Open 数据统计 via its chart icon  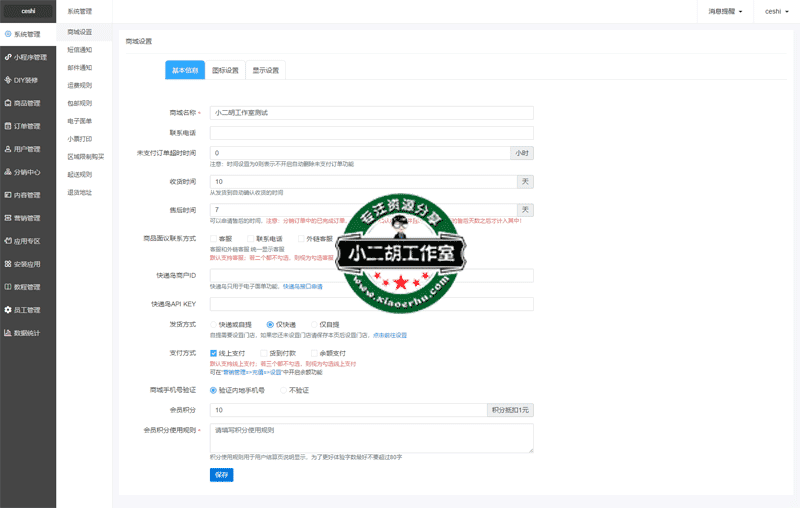coord(8,333)
